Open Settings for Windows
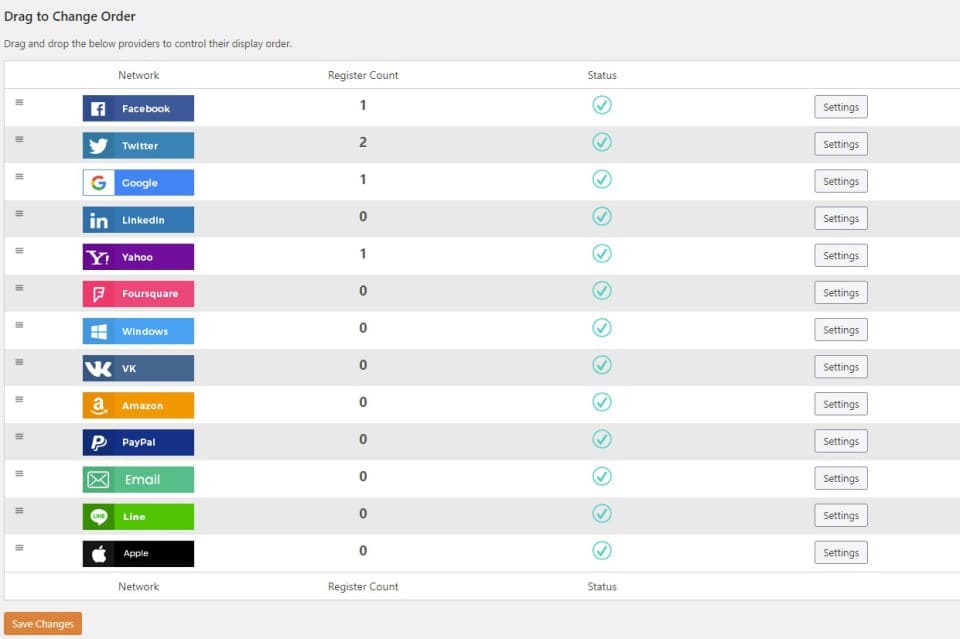Image resolution: width=960 pixels, height=639 pixels. click(x=841, y=330)
